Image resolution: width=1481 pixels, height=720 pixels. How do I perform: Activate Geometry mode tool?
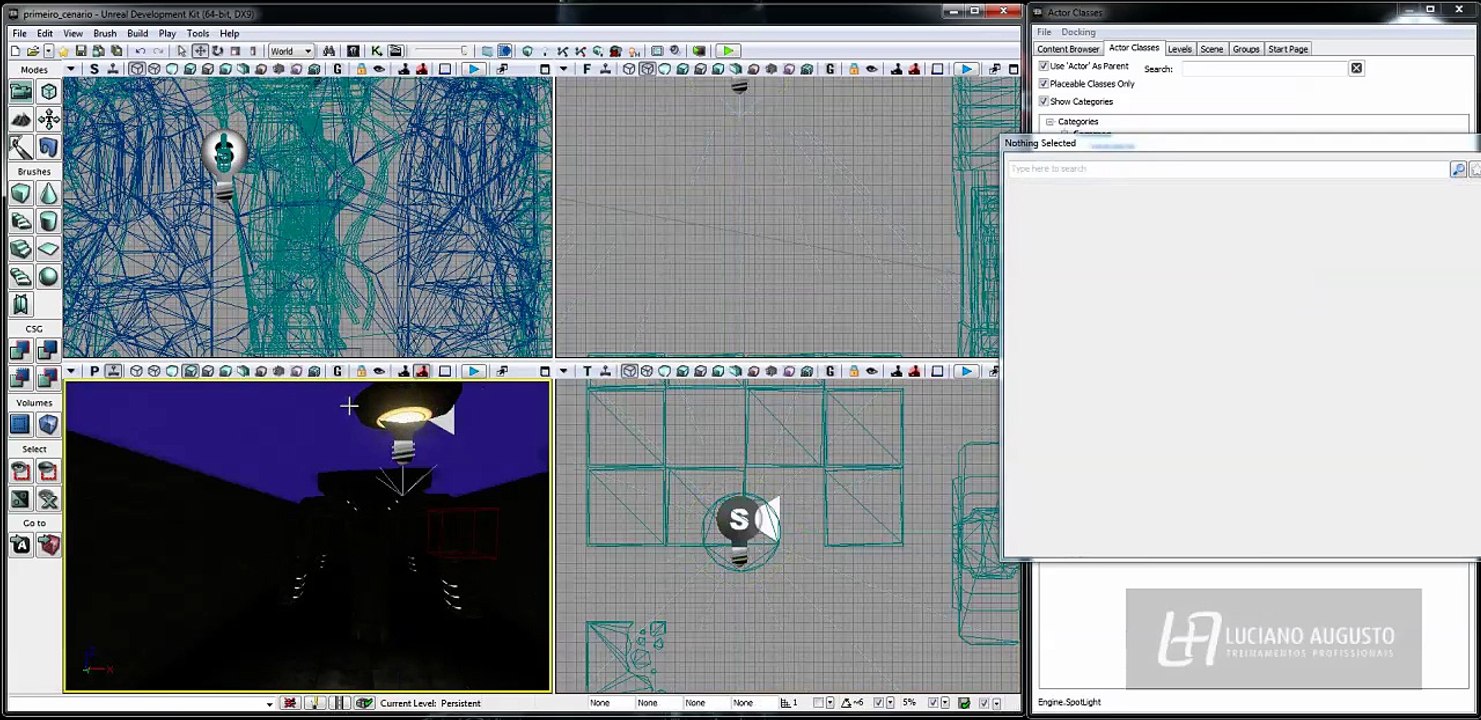coord(48,91)
